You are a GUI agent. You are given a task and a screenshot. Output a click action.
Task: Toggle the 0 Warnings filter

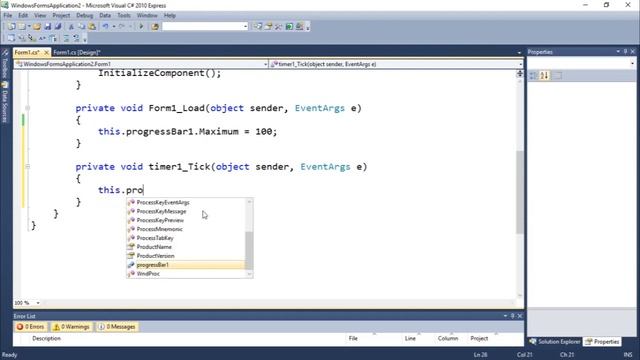click(x=71, y=327)
